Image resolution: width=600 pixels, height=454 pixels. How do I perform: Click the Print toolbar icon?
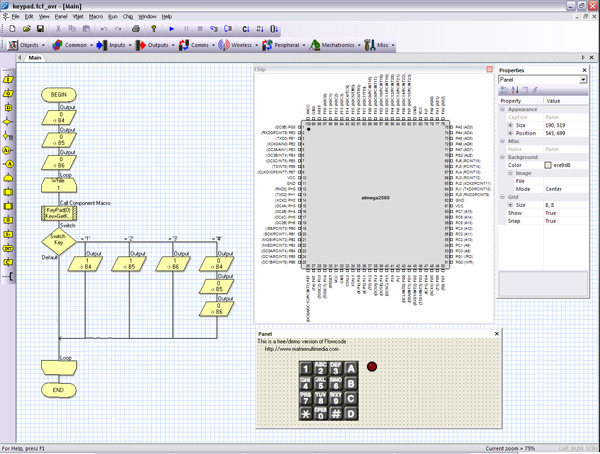[135, 29]
